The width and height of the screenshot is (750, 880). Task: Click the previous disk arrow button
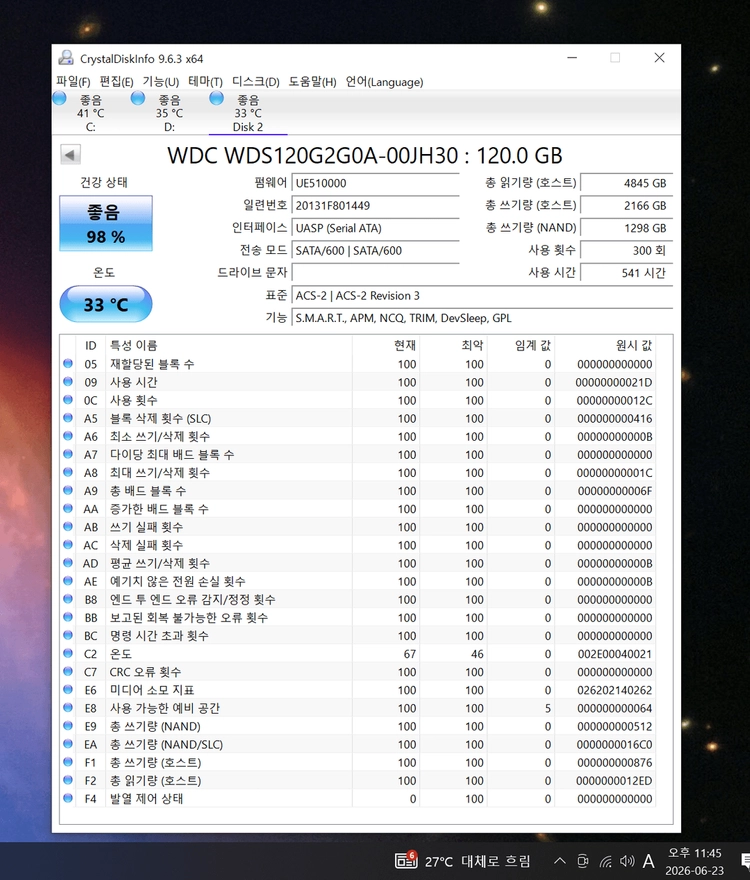[x=70, y=154]
